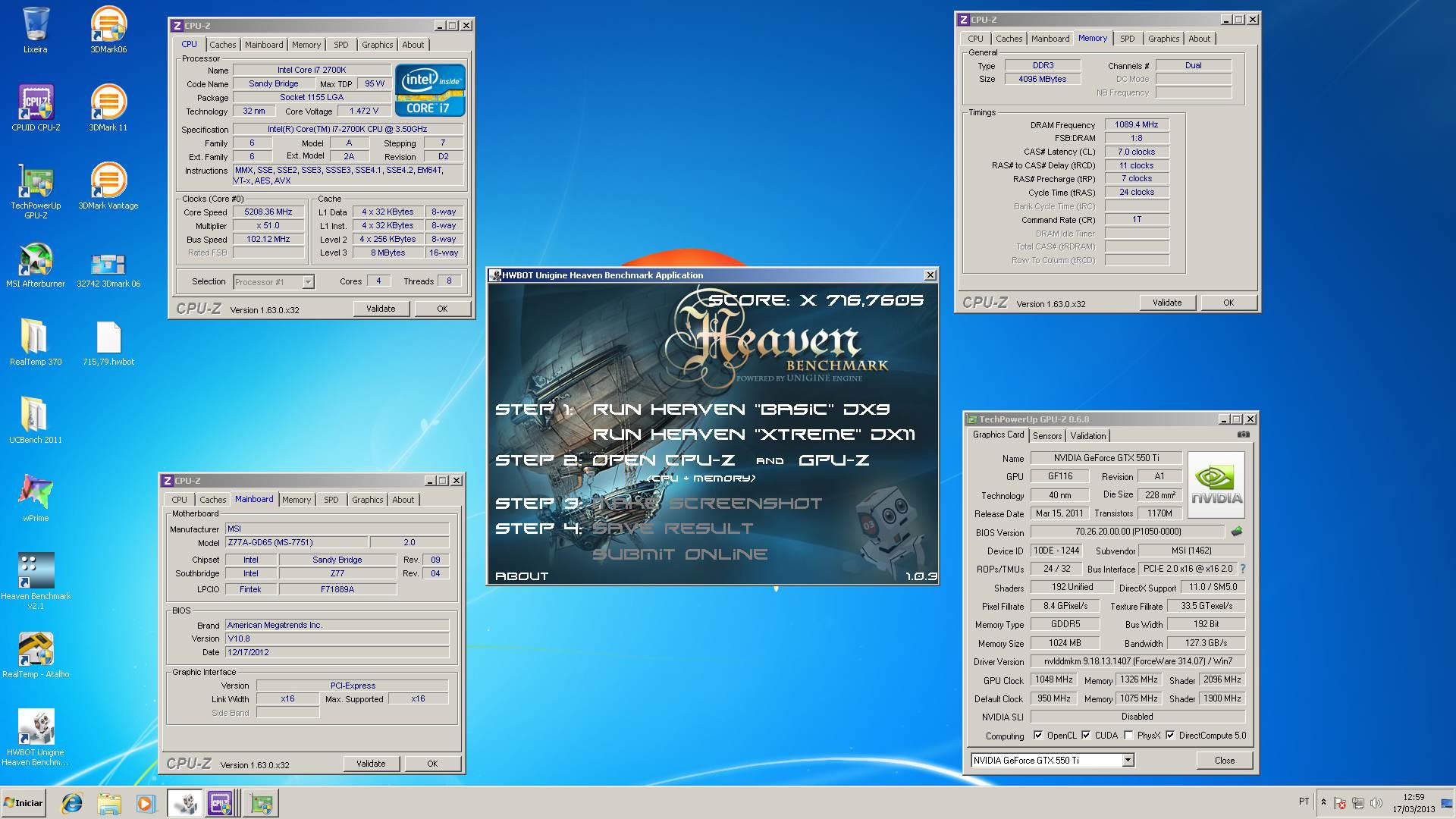Open Windows Explorer from the taskbar
1456x819 pixels.
[x=108, y=803]
